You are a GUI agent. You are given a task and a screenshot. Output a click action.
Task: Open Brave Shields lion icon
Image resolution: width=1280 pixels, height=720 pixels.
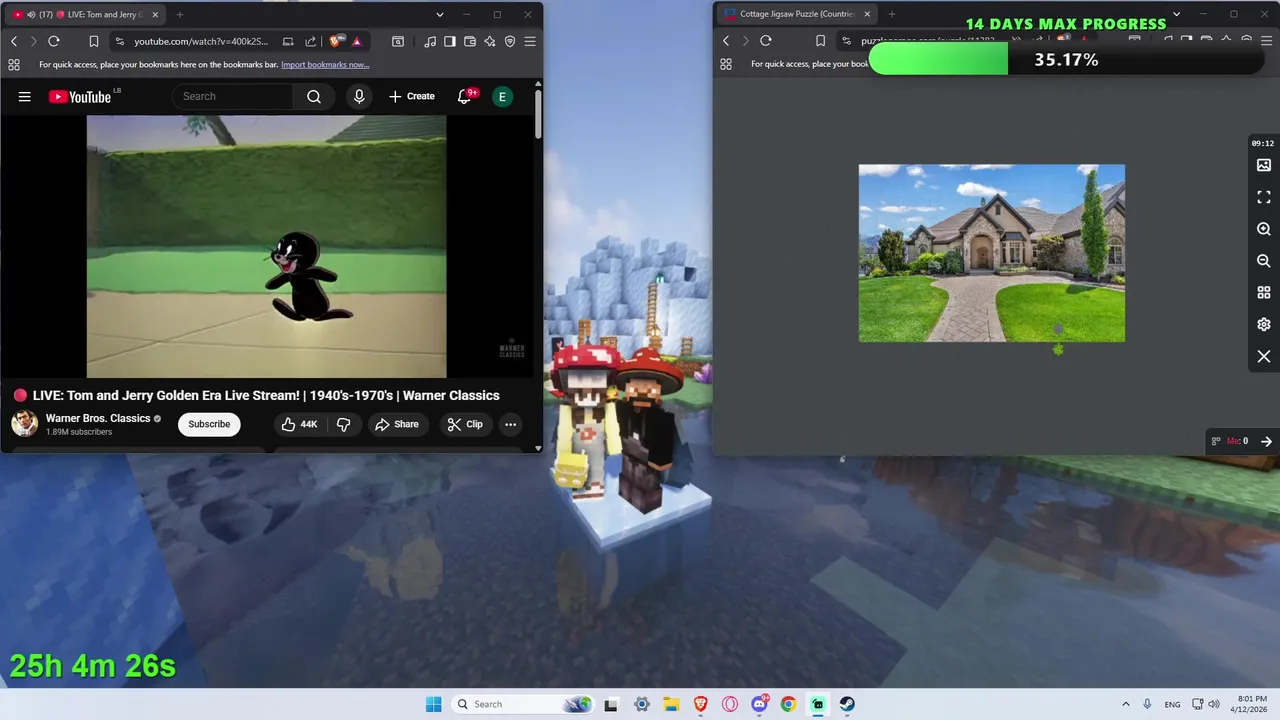(x=335, y=41)
